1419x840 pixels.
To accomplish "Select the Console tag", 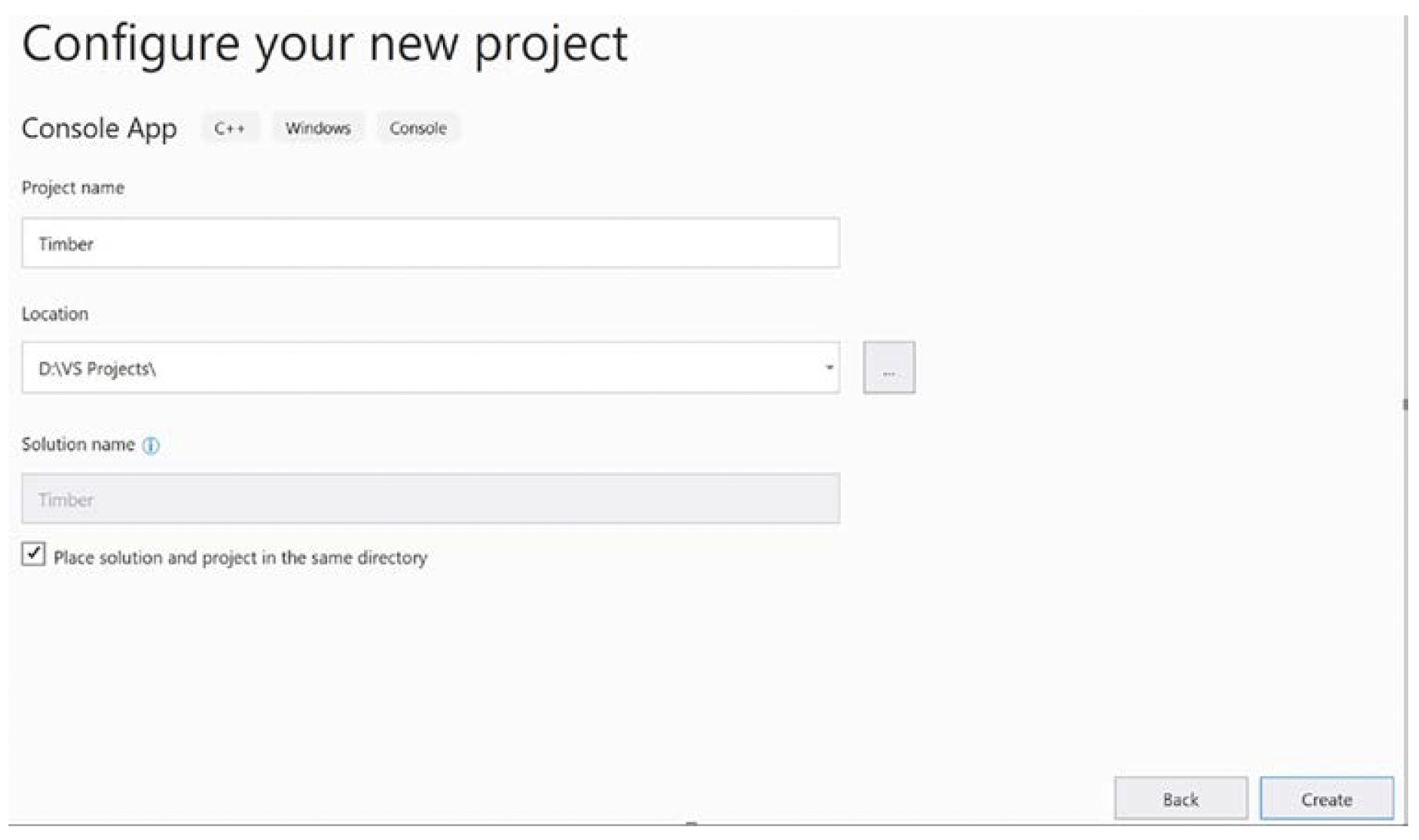I will (418, 128).
